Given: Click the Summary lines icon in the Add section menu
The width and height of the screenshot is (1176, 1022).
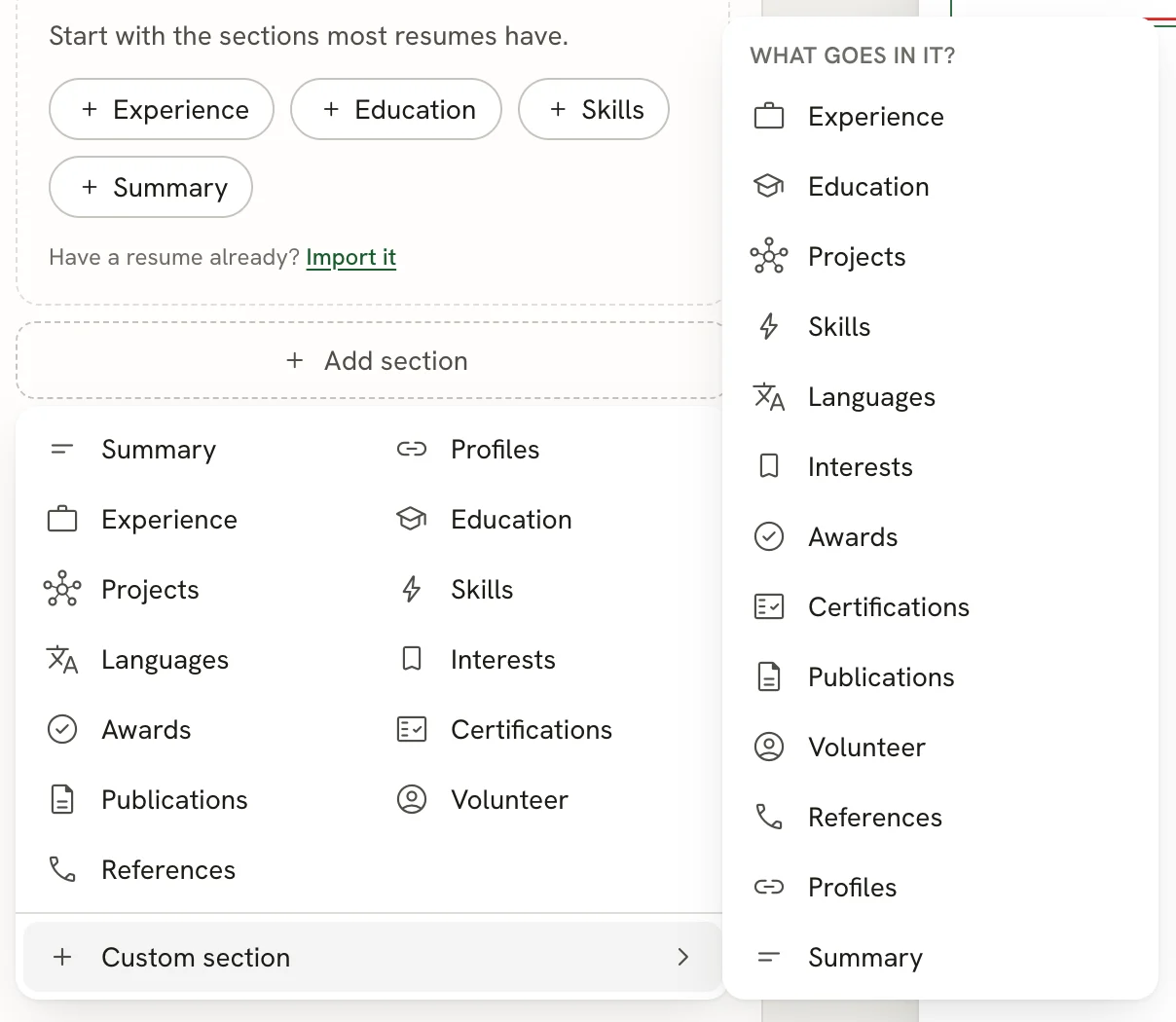Looking at the screenshot, I should 62,450.
